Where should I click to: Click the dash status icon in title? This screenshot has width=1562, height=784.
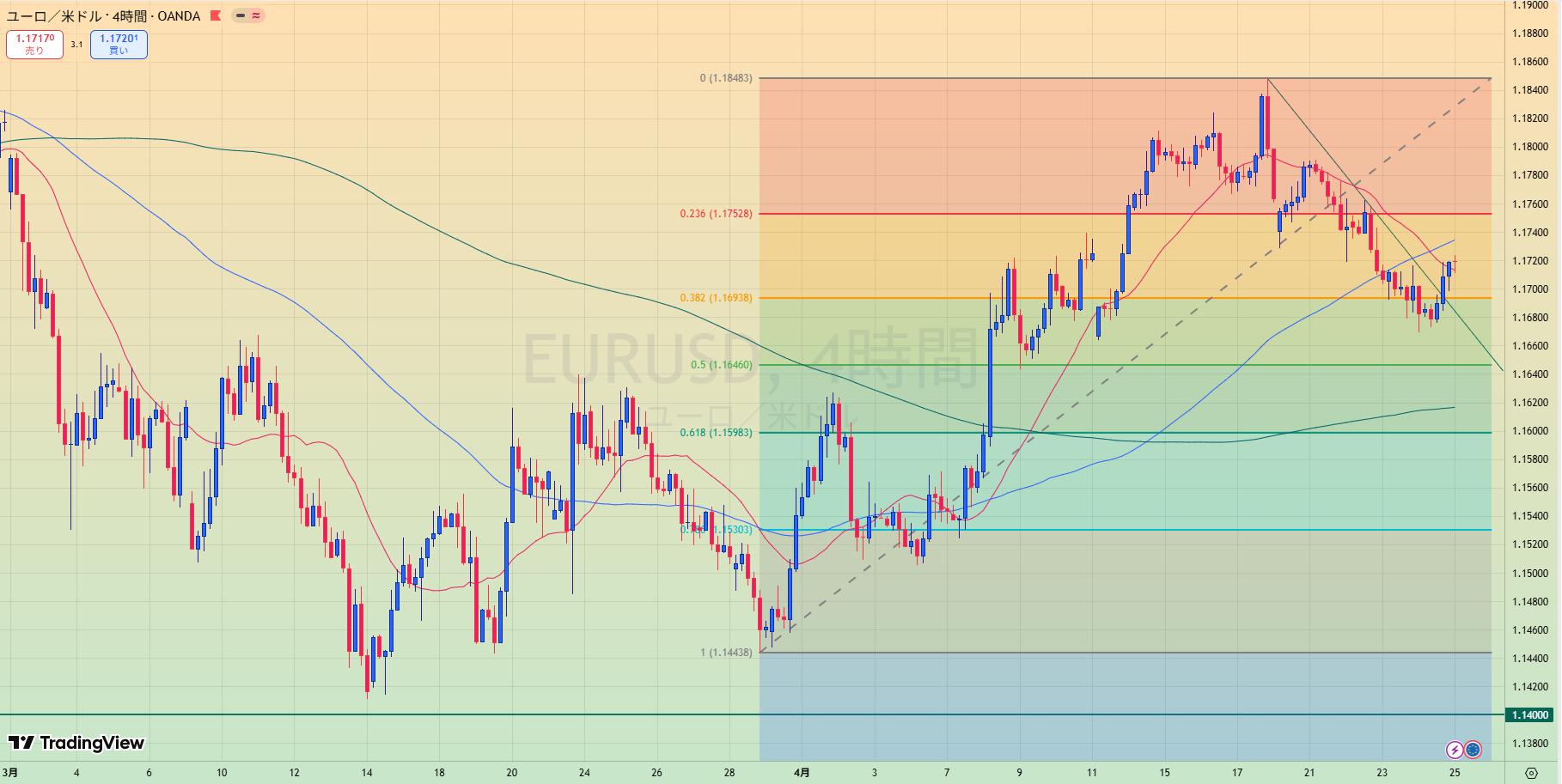(241, 16)
